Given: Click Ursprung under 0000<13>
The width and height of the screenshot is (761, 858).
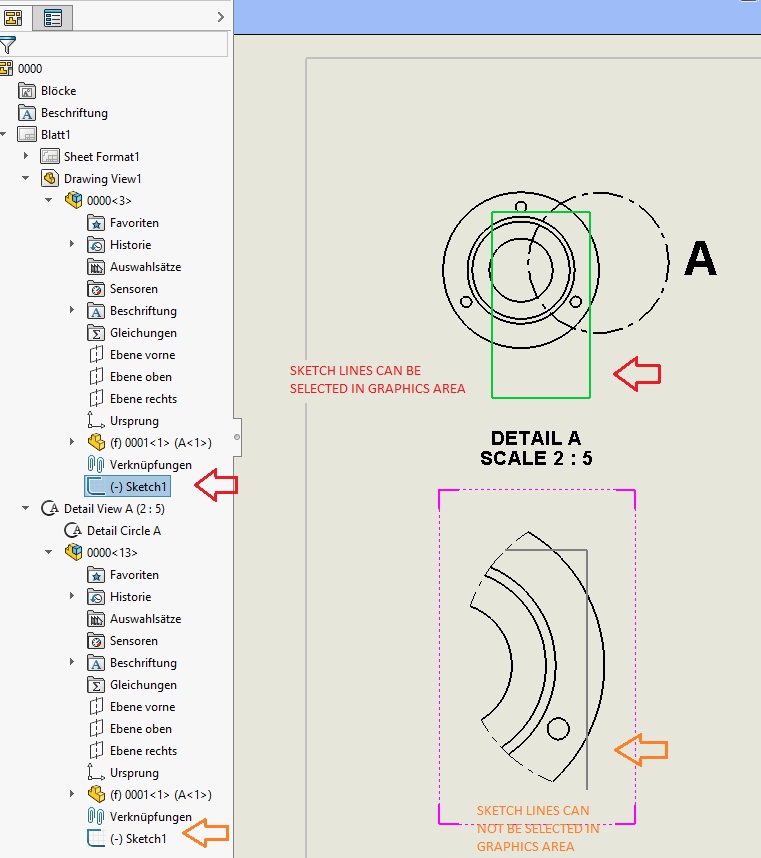Looking at the screenshot, I should pyautogui.click(x=134, y=773).
